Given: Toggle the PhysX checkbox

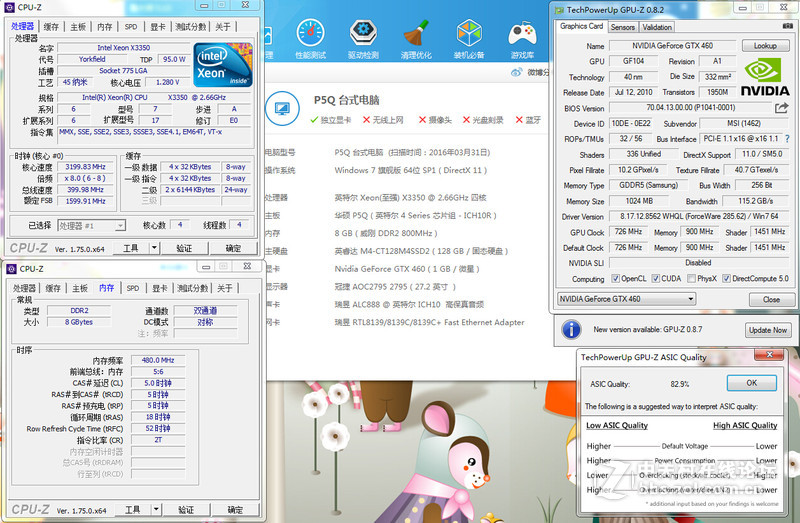Looking at the screenshot, I should (691, 278).
